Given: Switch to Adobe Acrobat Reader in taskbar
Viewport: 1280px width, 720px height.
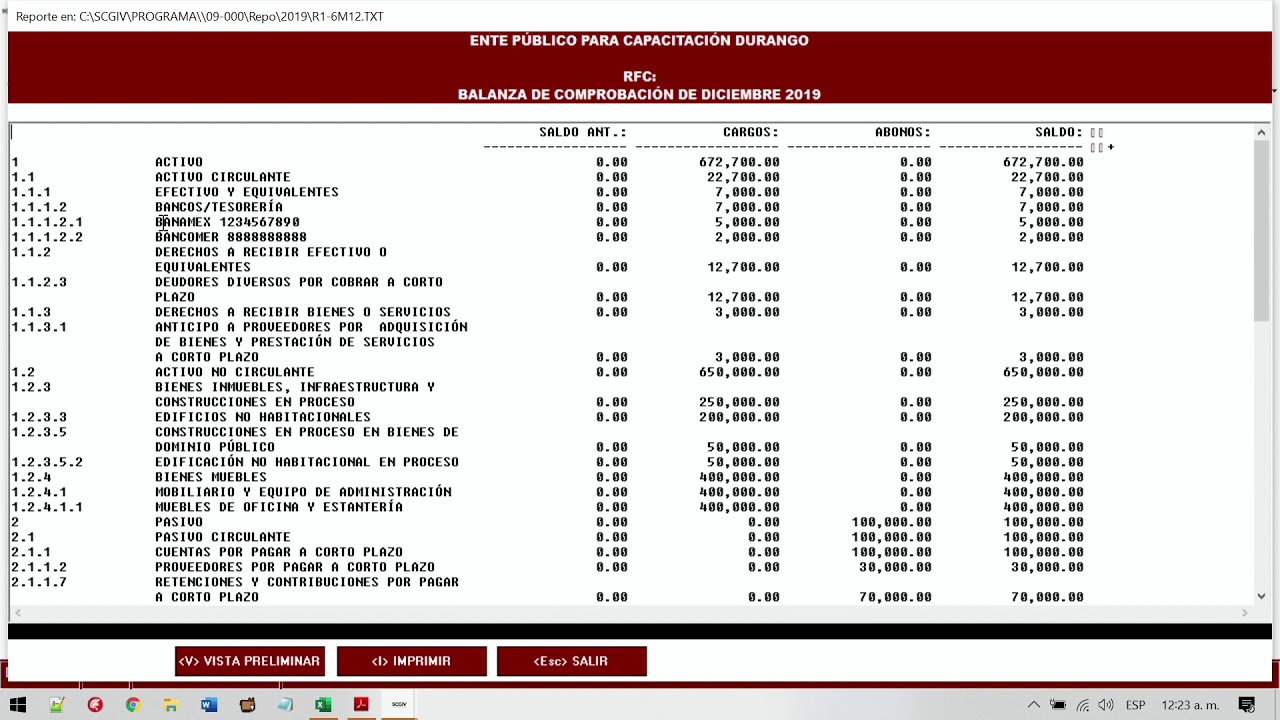Looking at the screenshot, I should tap(361, 705).
